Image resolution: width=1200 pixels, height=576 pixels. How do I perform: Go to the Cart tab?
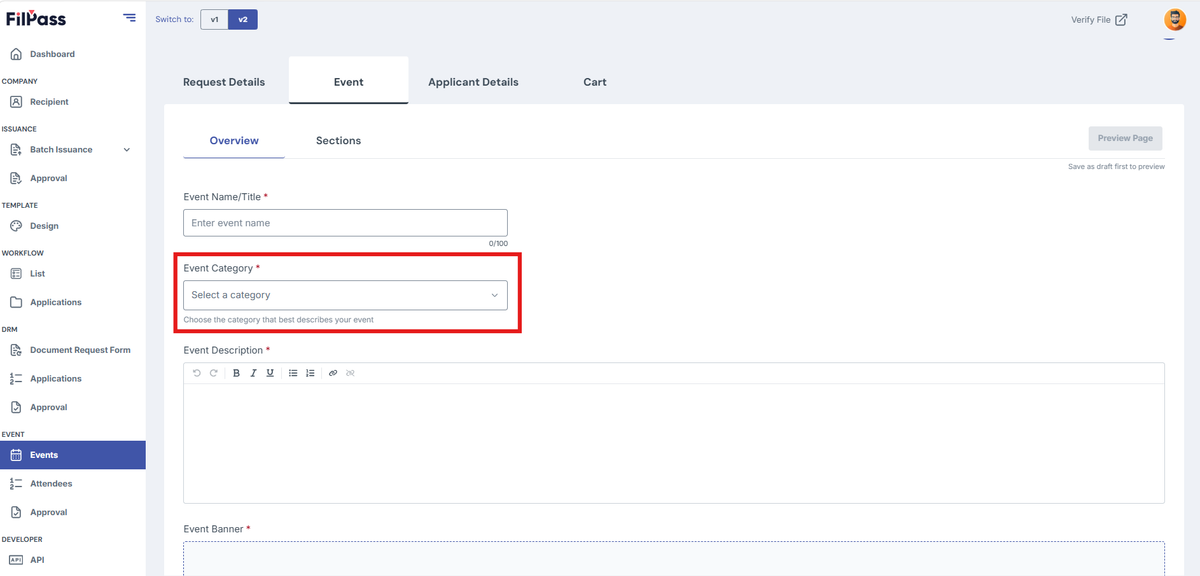click(595, 82)
